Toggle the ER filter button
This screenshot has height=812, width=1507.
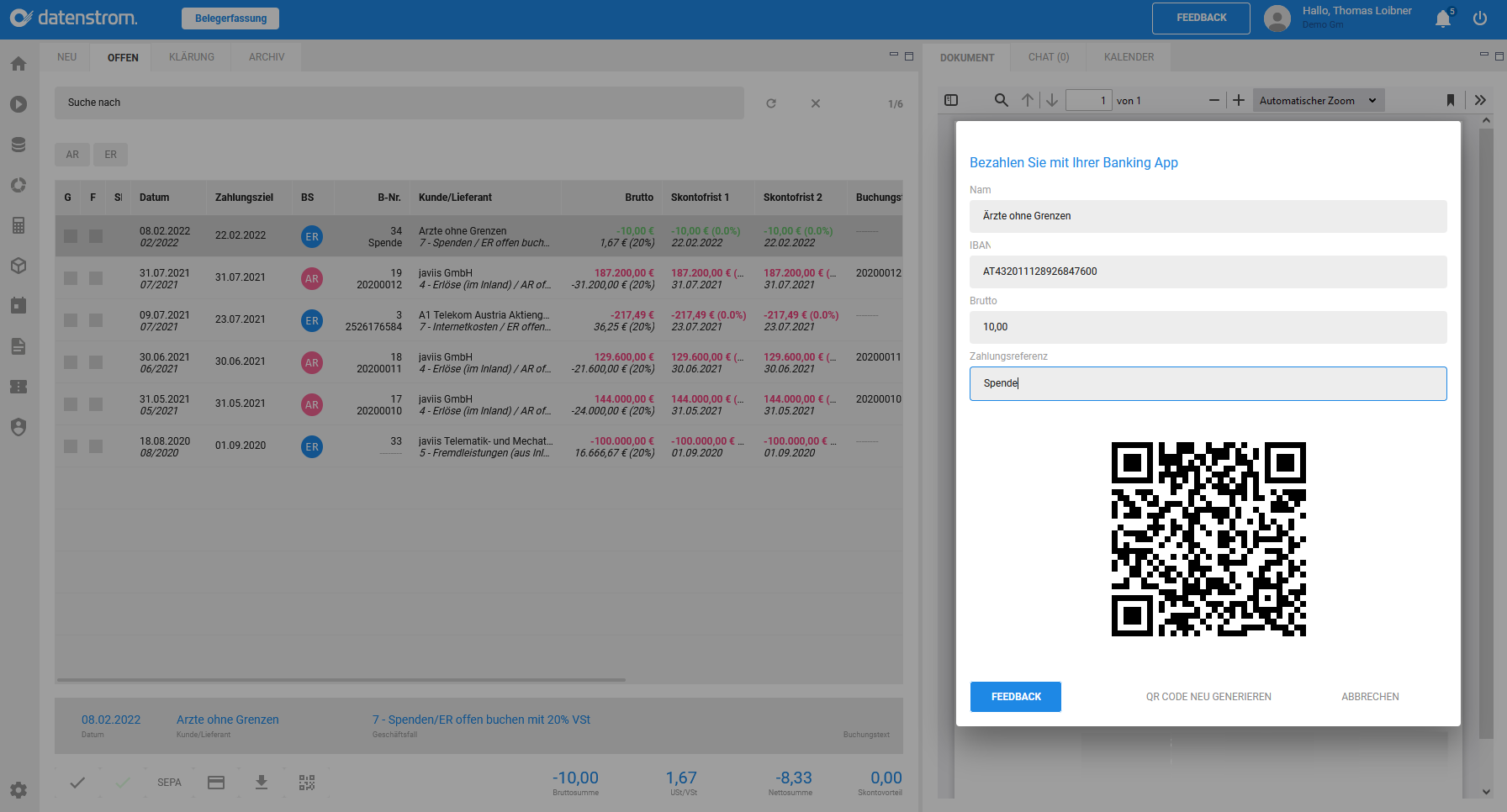[x=110, y=154]
